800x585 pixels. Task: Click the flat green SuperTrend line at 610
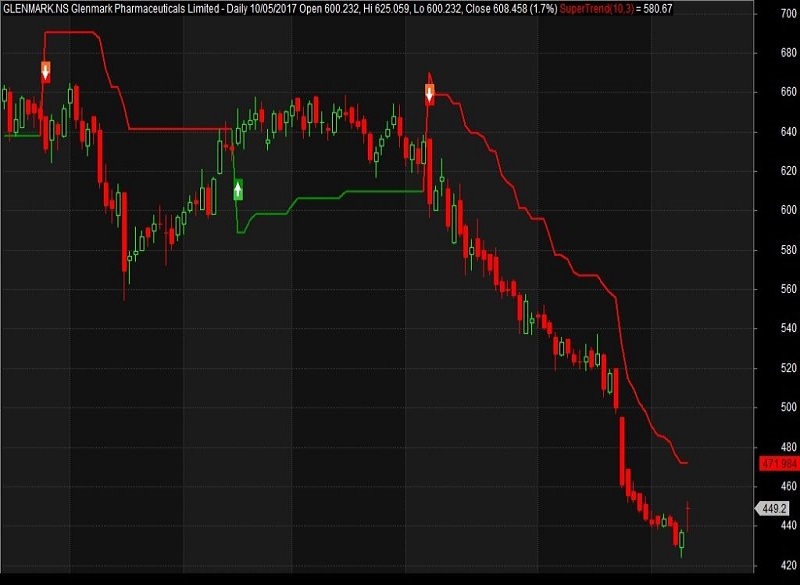coord(385,191)
